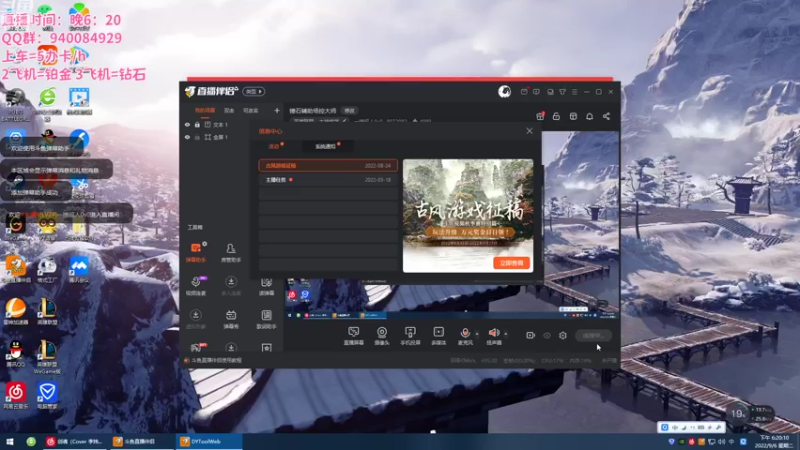Viewport: 800px width, 450px height.
Task: Open 腾讯QQ desktop shortcut
Action: pyautogui.click(x=16, y=354)
